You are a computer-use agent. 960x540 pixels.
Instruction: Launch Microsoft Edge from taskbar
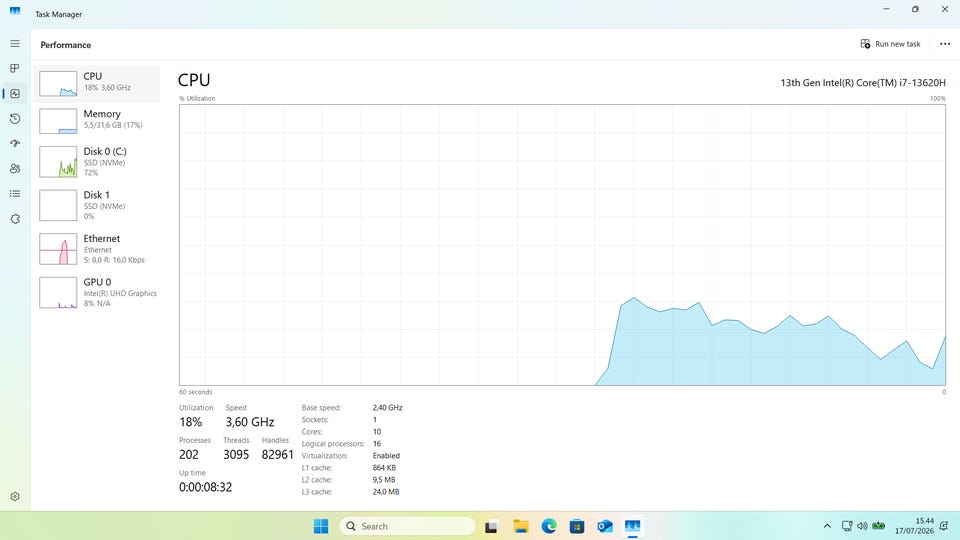(x=549, y=526)
